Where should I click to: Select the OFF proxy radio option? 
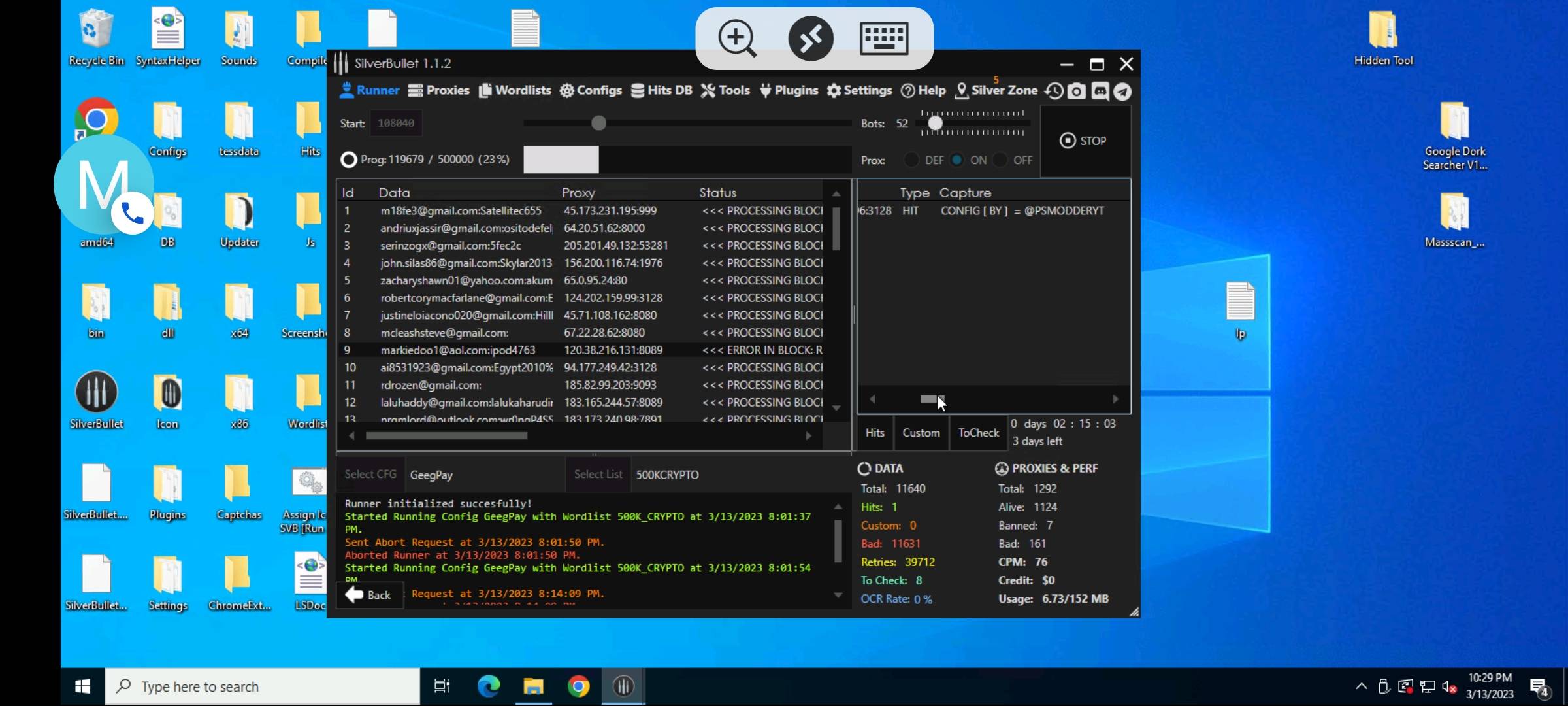(1000, 160)
